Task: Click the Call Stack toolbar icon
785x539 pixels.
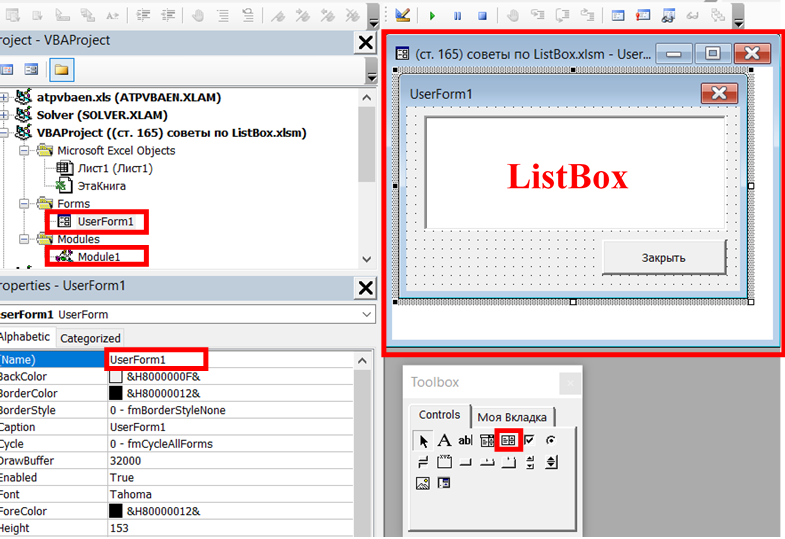Action: pos(717,16)
